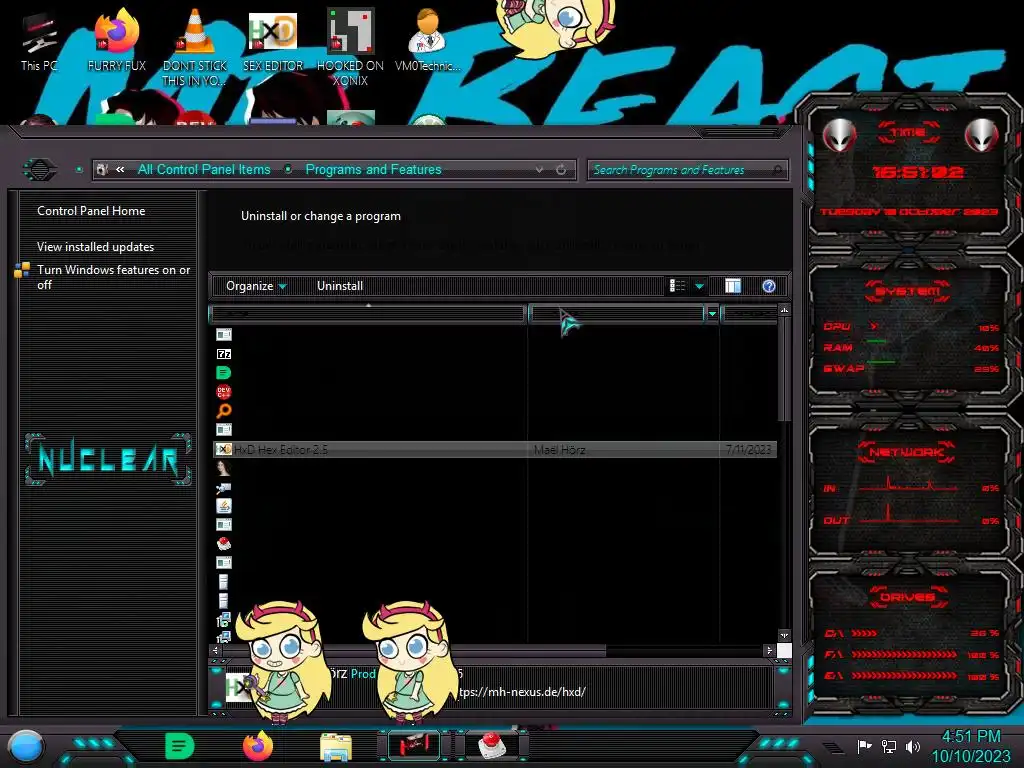Open view options dropdown arrow in toolbar
This screenshot has width=1024, height=768.
click(x=699, y=286)
